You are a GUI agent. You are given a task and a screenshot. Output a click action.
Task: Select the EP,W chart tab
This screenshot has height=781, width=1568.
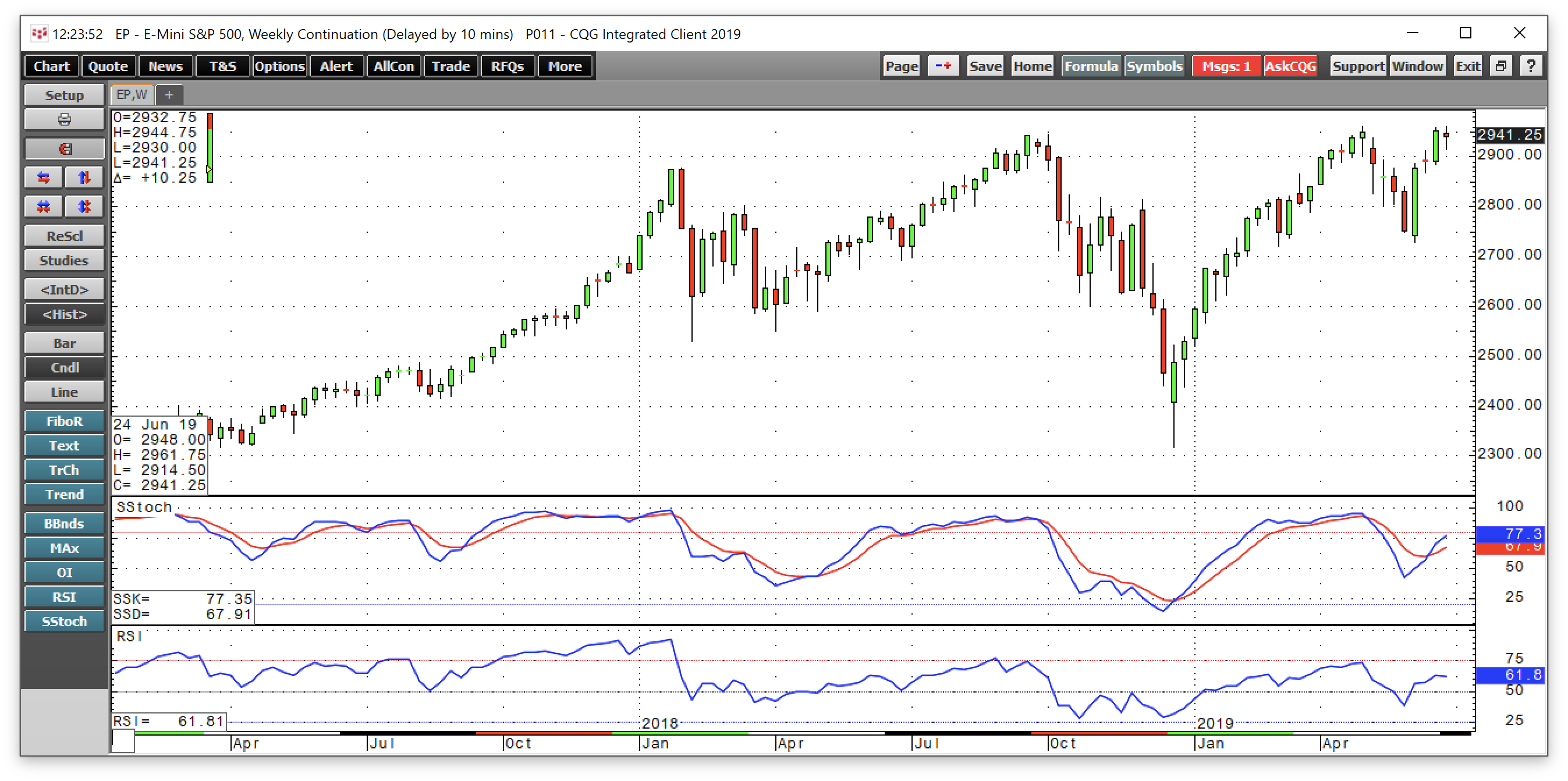point(132,95)
